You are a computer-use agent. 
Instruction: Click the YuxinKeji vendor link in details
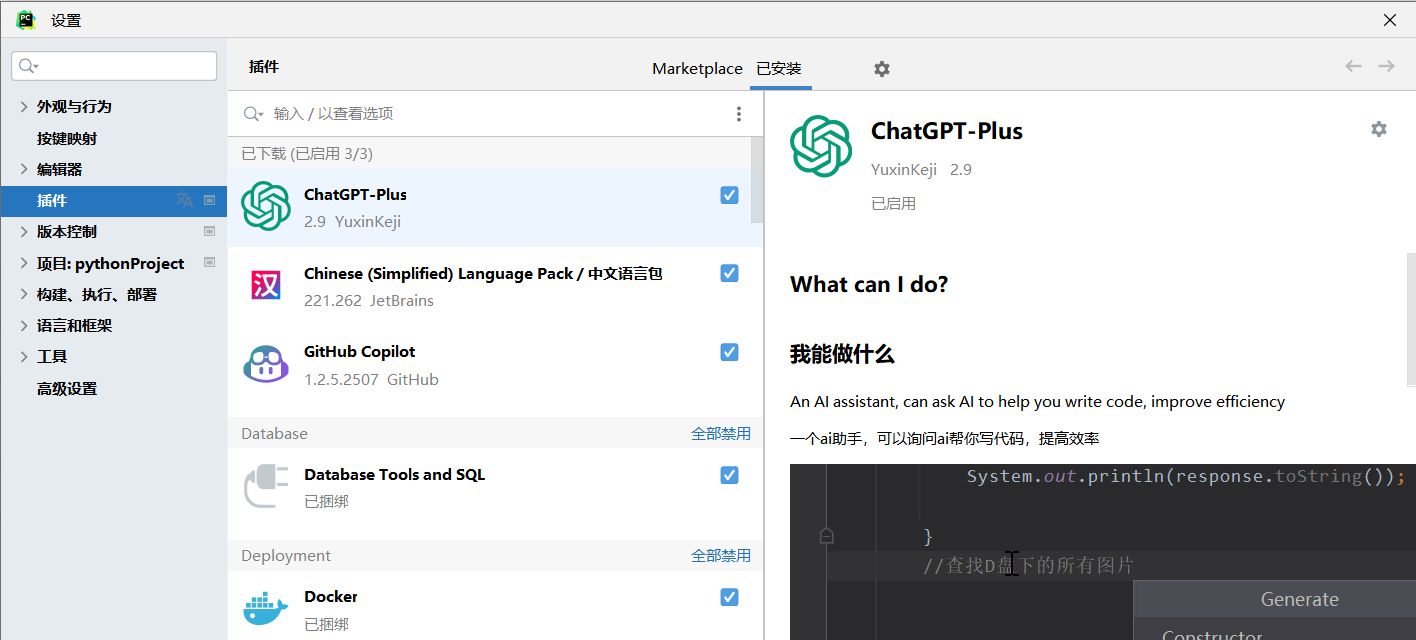point(904,169)
